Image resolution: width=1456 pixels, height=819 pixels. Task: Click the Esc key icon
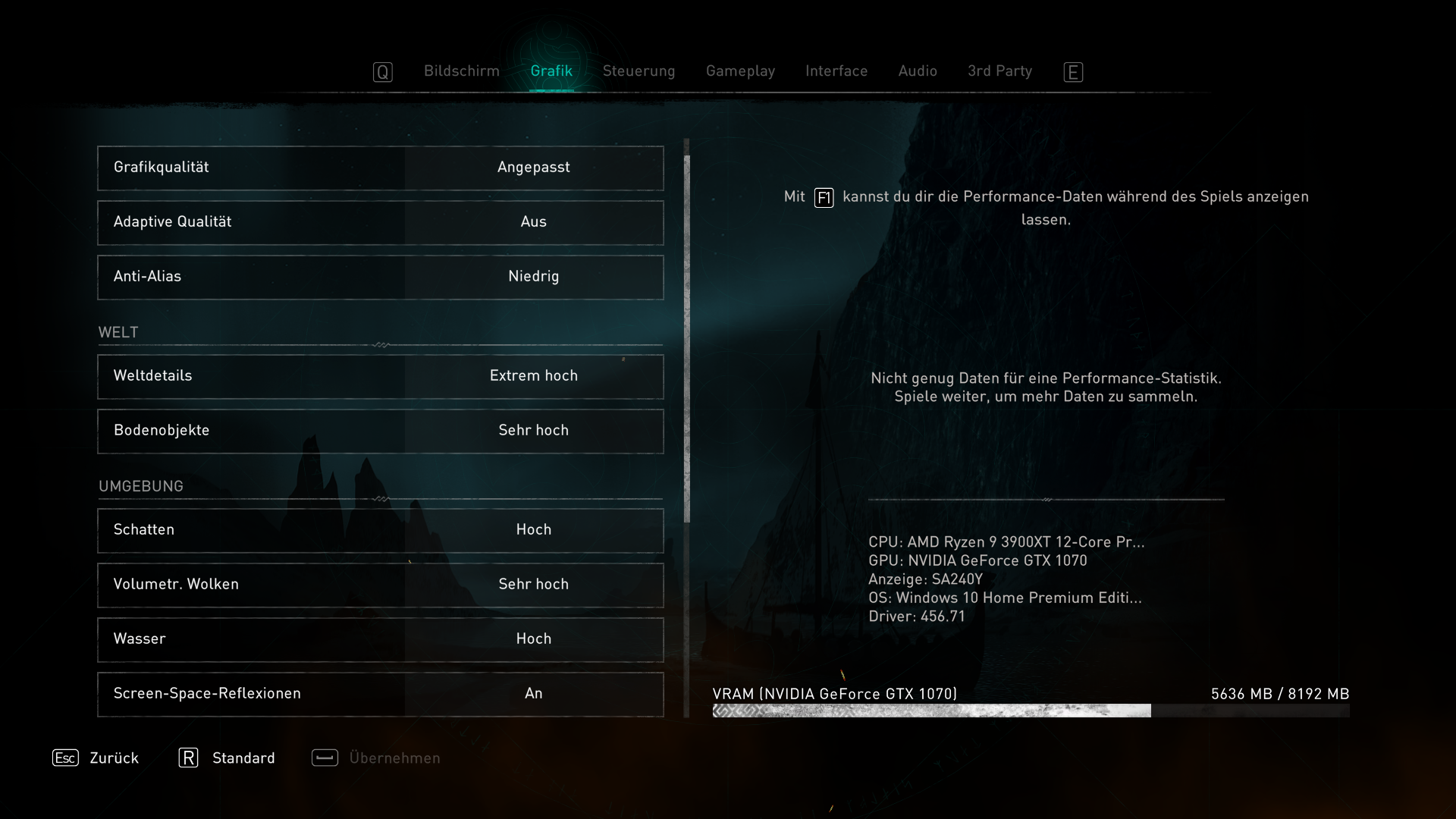(x=65, y=758)
